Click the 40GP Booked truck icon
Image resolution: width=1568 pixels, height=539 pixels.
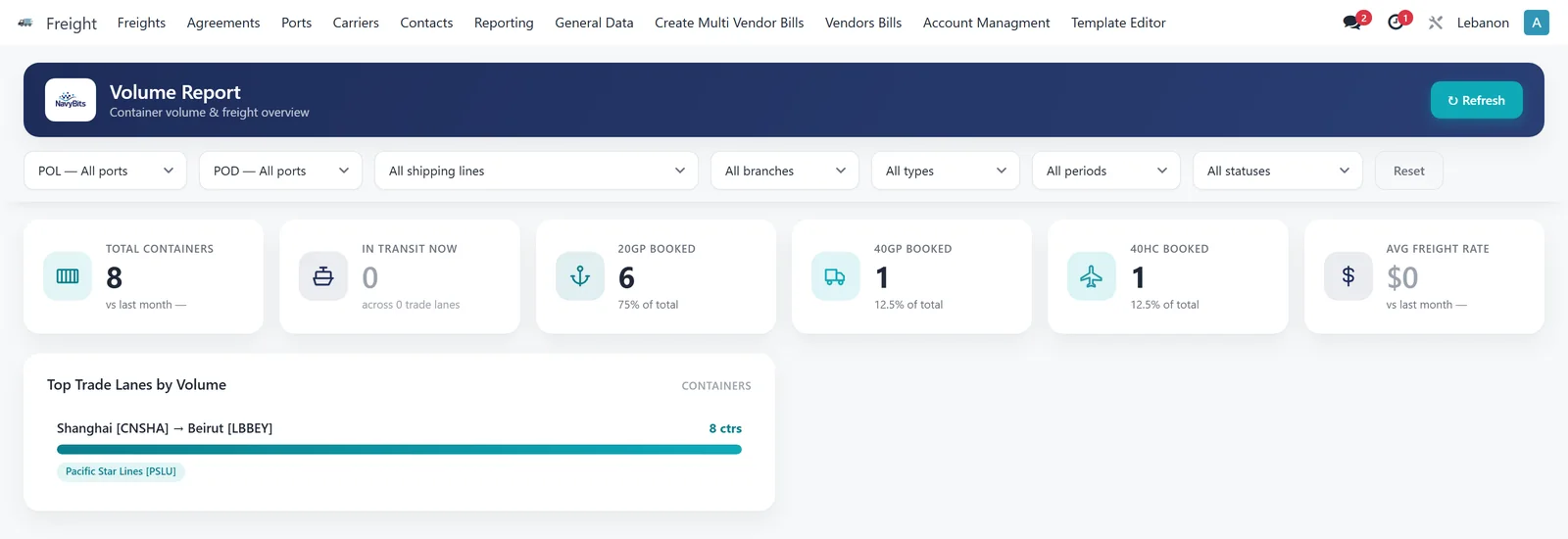(836, 276)
